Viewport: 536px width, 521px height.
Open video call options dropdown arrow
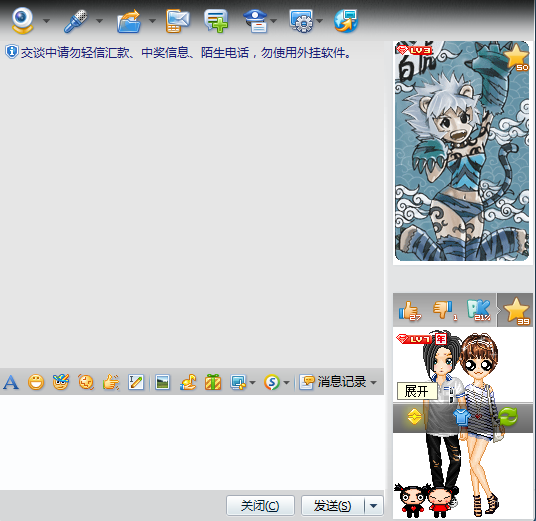point(46,21)
